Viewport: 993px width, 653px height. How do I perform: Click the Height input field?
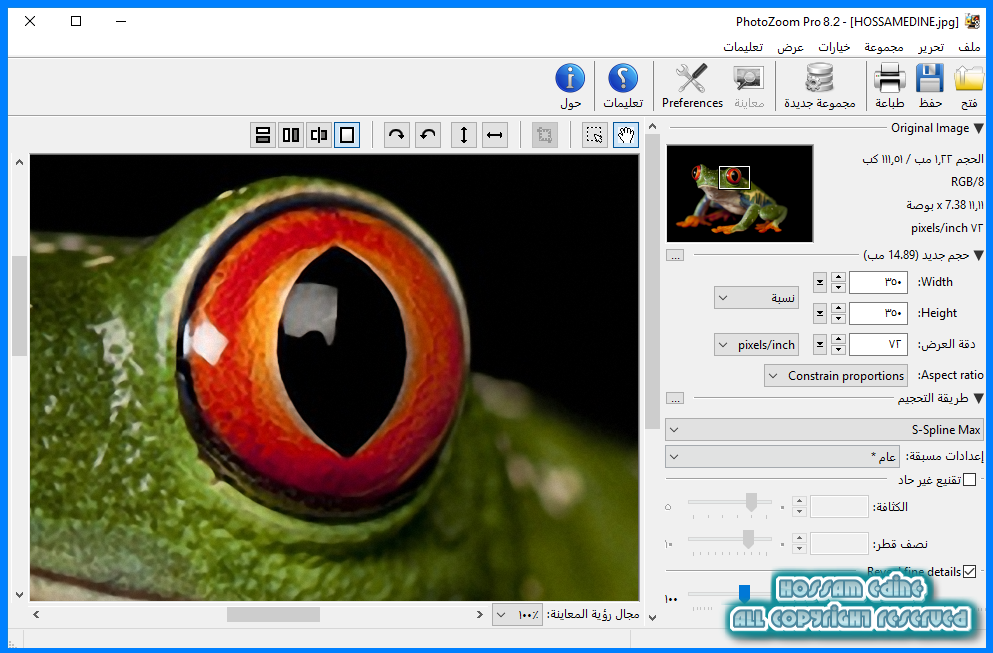tap(878, 313)
